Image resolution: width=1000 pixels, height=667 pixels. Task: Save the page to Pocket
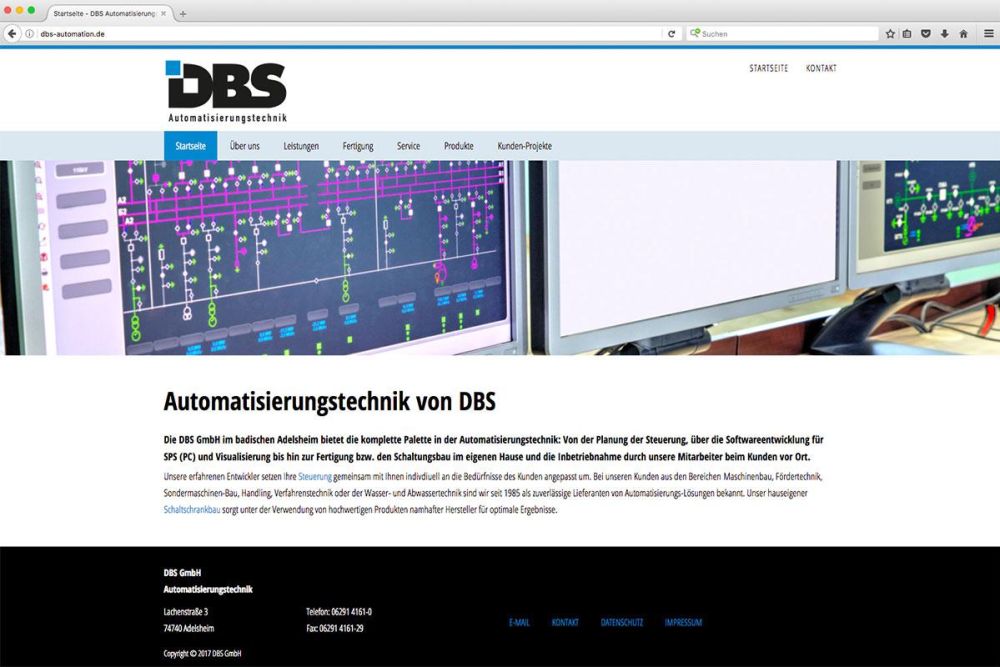[x=926, y=32]
